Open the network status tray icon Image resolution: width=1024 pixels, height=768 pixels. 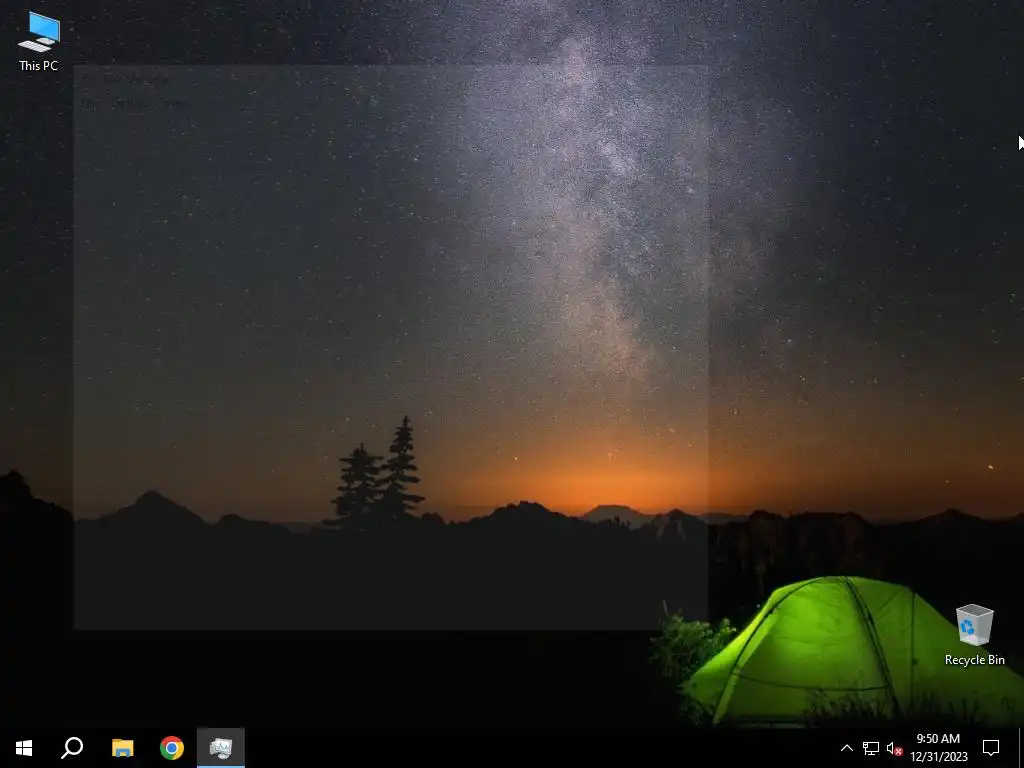click(871, 748)
